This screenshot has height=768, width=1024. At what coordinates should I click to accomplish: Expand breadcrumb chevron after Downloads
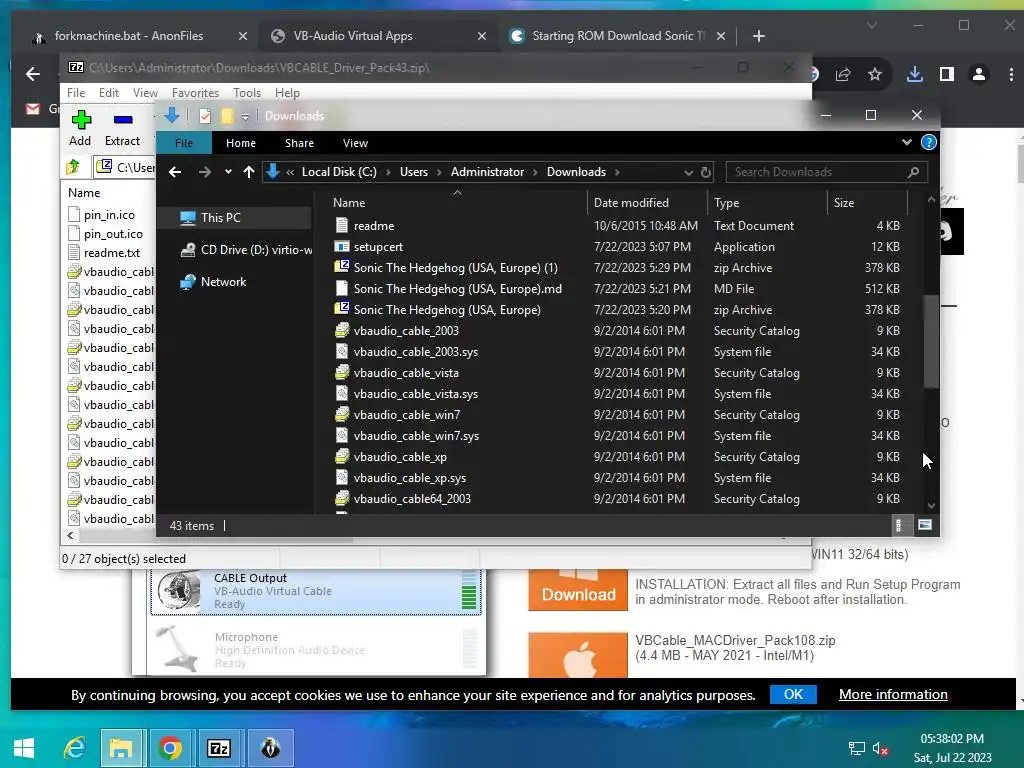click(x=616, y=172)
